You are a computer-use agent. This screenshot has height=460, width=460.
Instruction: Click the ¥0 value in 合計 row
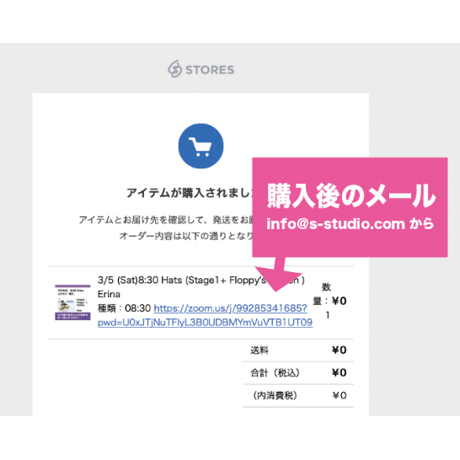[339, 373]
